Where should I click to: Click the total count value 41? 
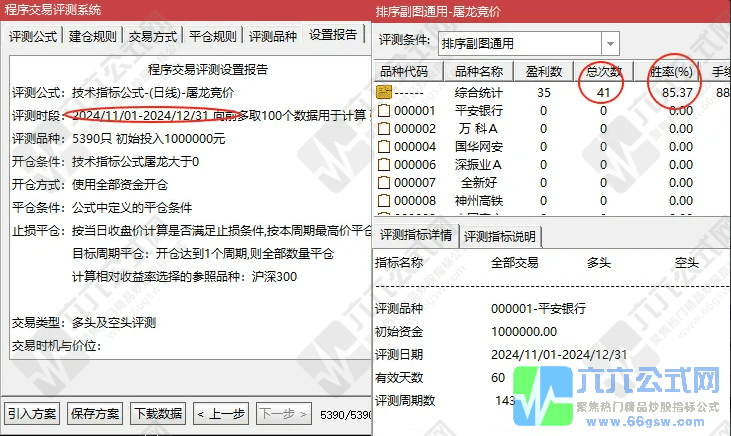point(603,92)
